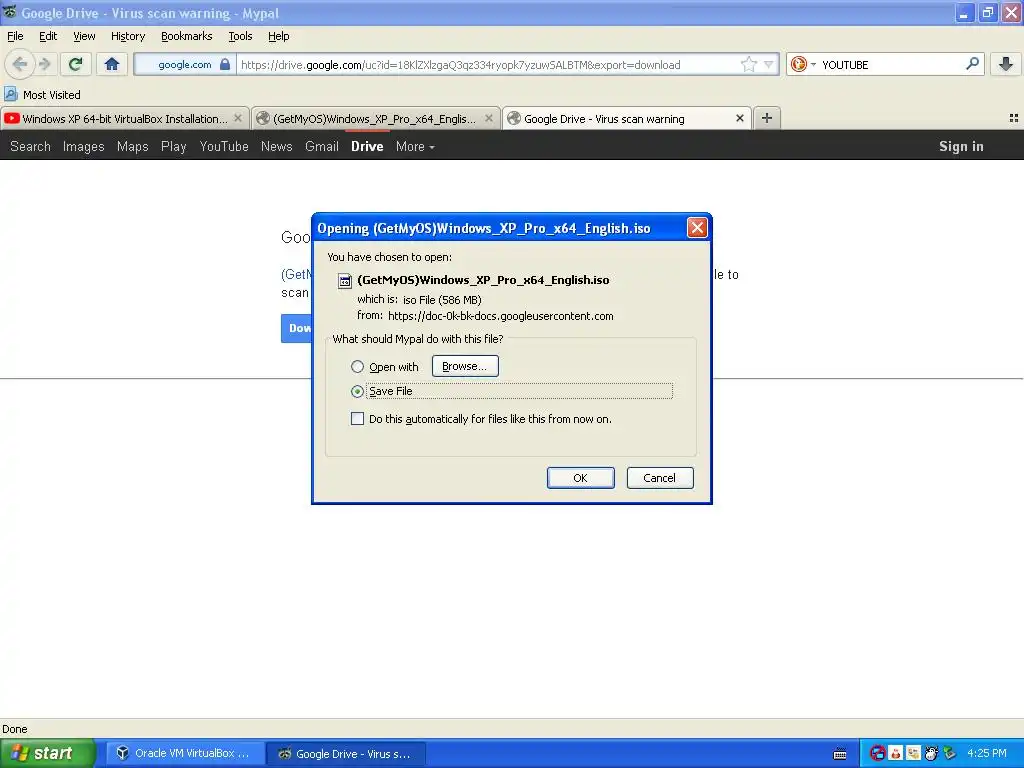The height and width of the screenshot is (768, 1024).
Task: Open the URL history dropdown arrow
Action: 769,64
